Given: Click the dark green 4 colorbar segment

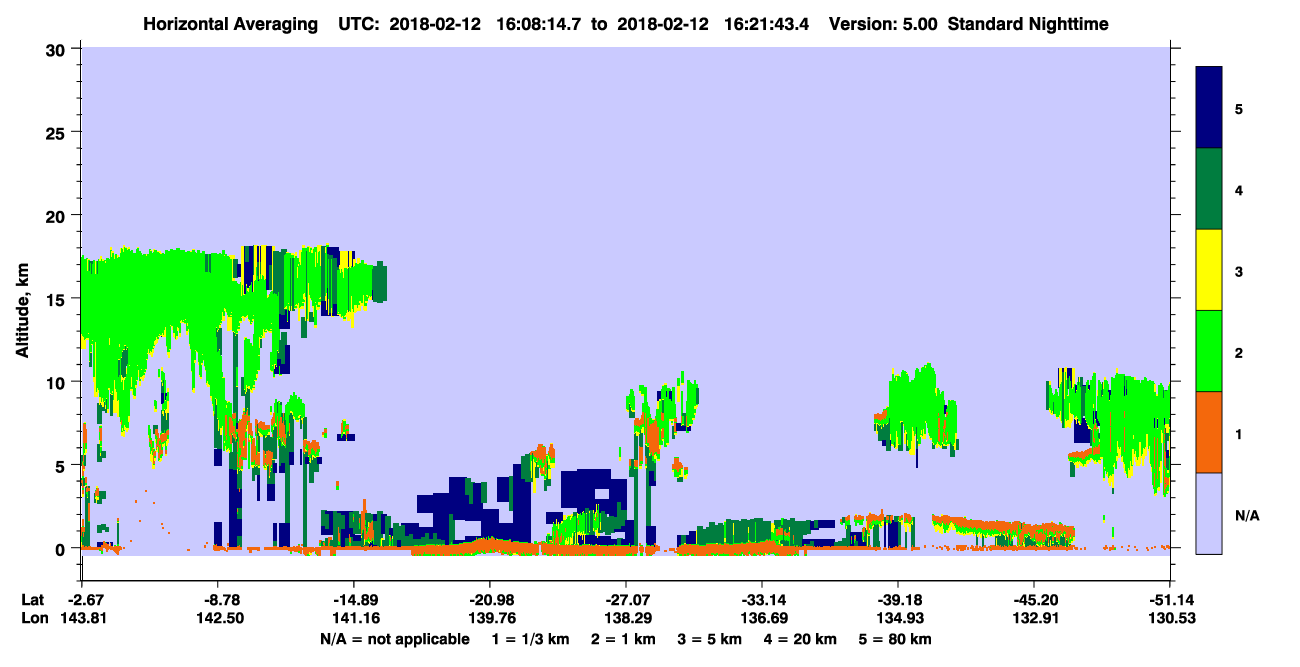Looking at the screenshot, I should [1209, 189].
